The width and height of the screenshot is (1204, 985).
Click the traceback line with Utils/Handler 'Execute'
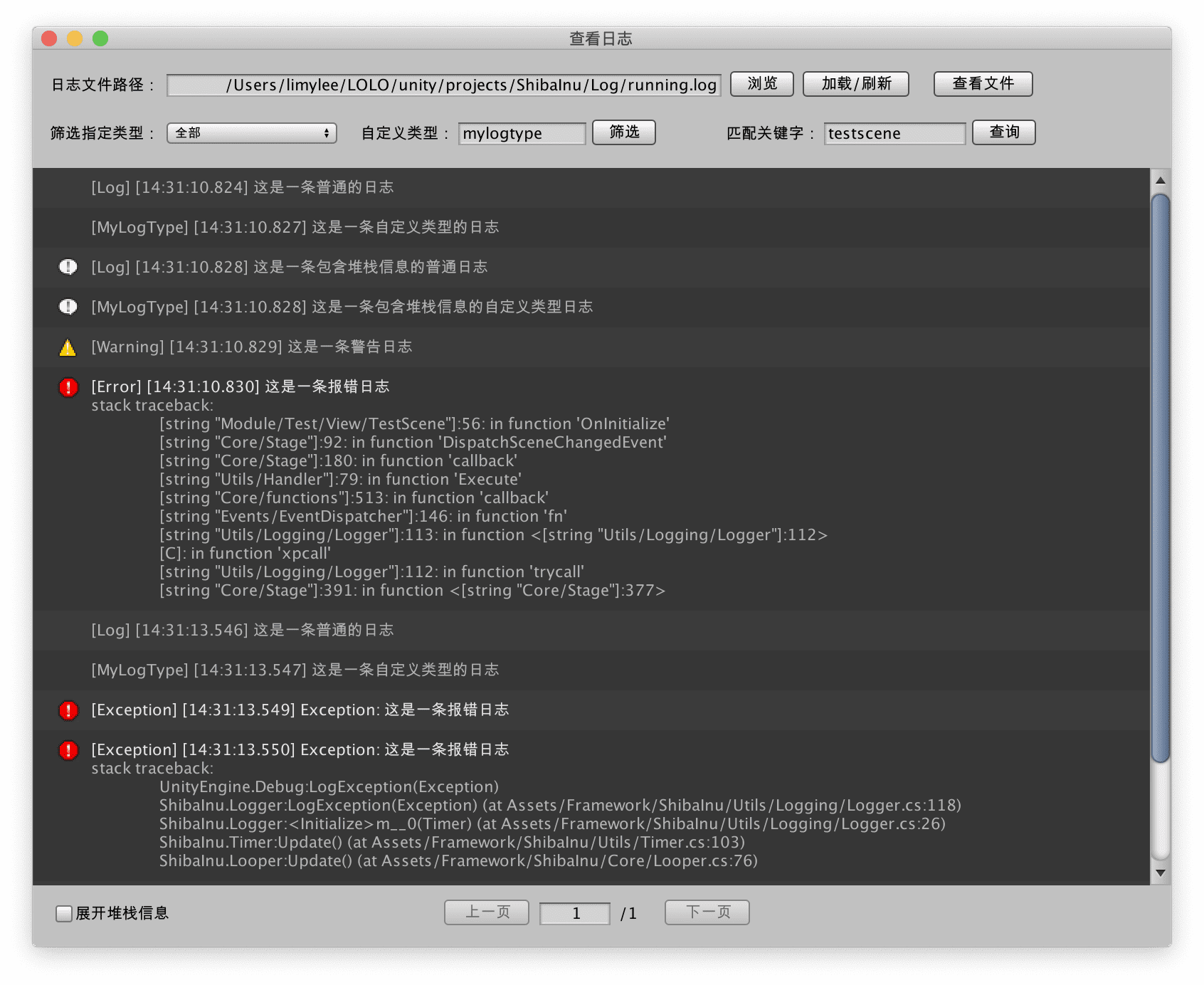[340, 480]
